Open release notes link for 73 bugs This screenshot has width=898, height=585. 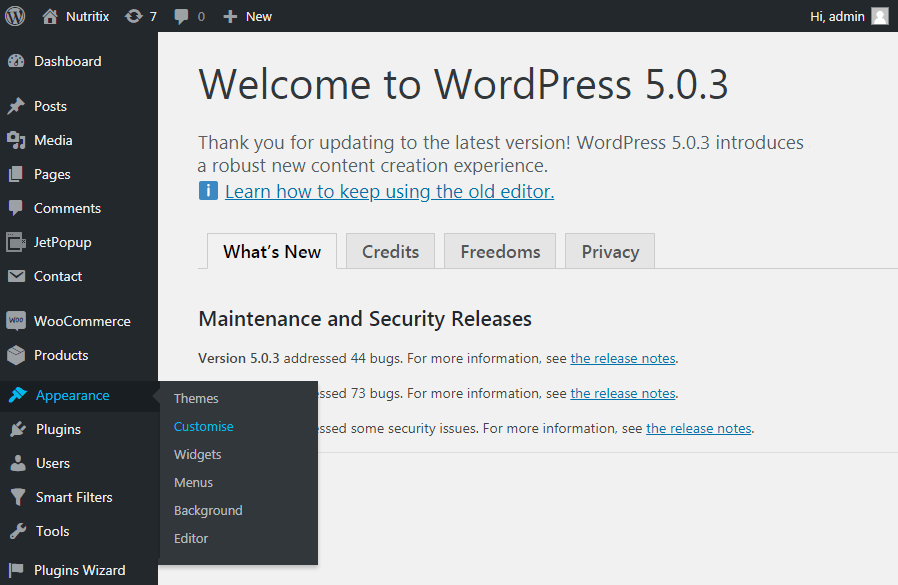click(x=623, y=394)
